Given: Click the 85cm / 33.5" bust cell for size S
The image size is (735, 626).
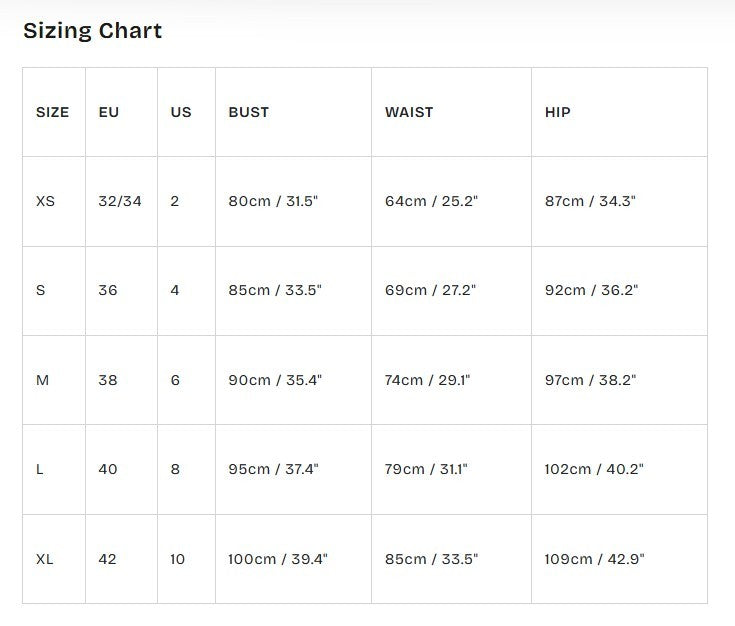Looking at the screenshot, I should [x=293, y=291].
